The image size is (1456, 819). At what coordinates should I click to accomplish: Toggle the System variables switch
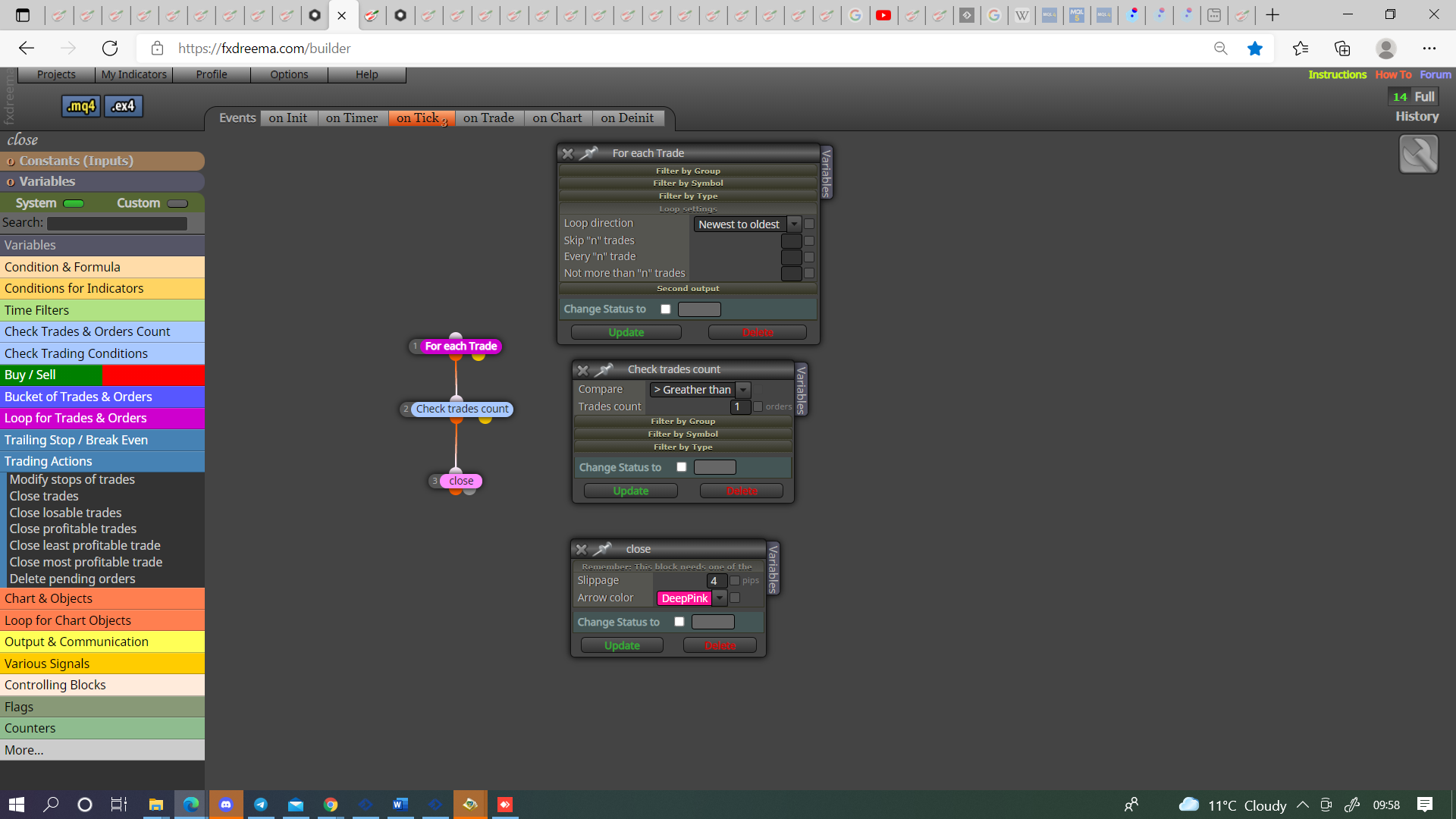[74, 203]
